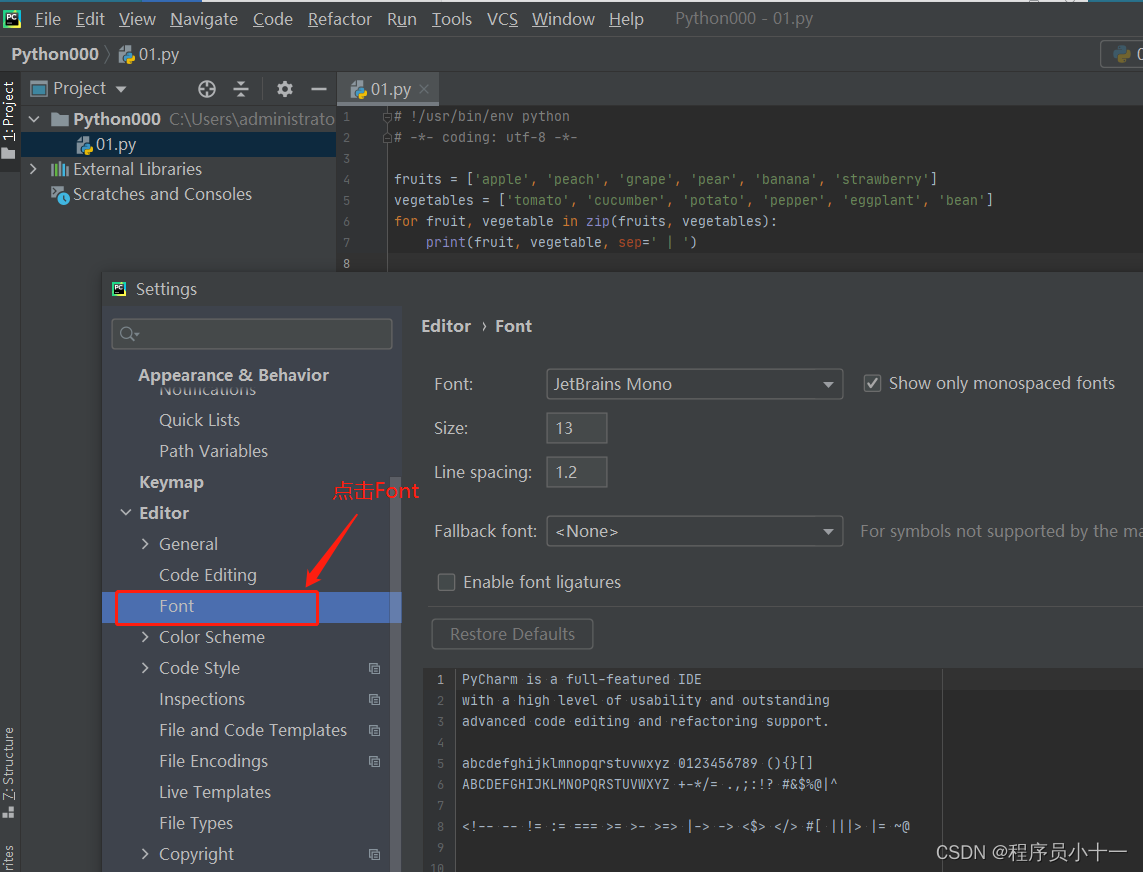Select File Types in settings tree

(196, 823)
